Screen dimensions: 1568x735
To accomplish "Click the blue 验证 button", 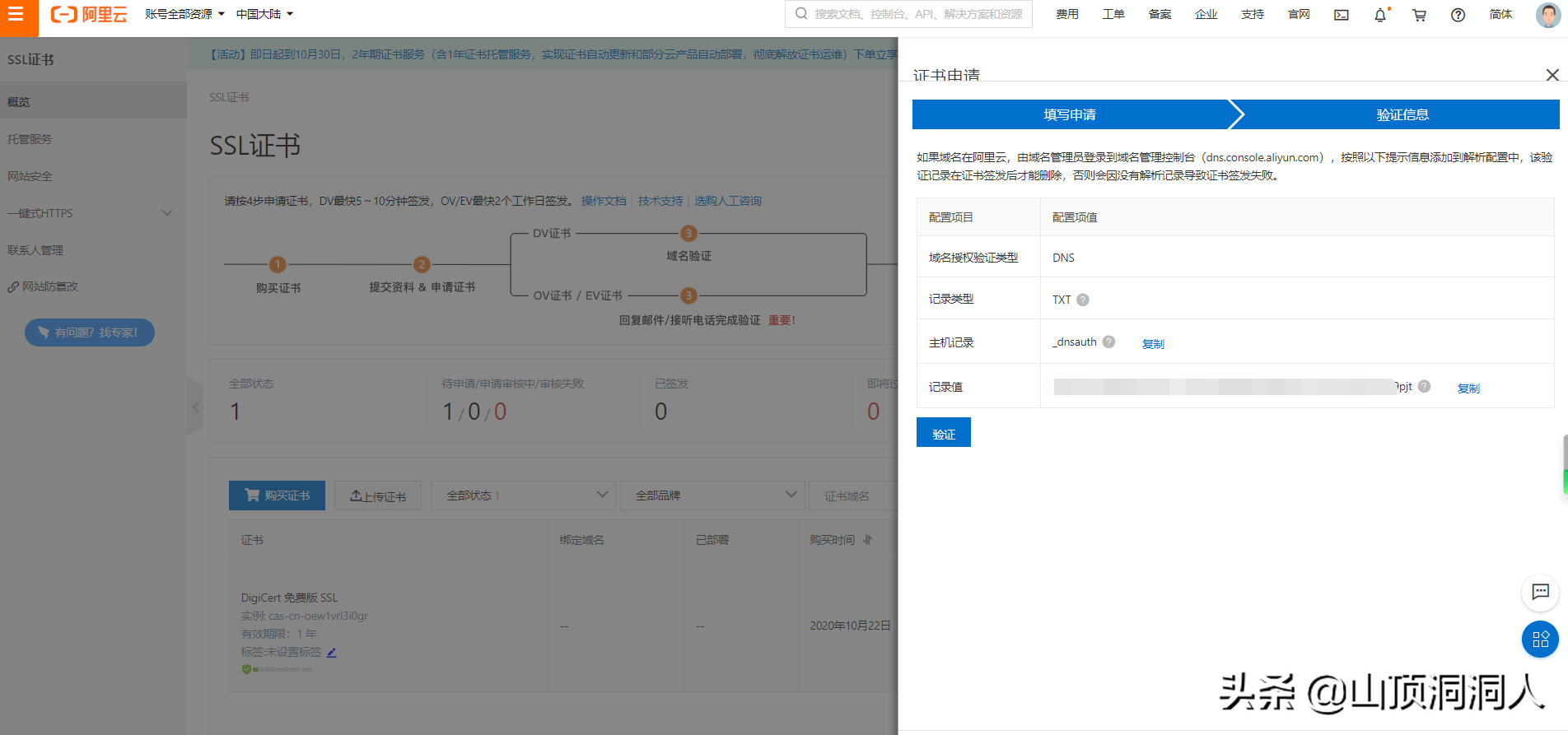I will coord(944,432).
